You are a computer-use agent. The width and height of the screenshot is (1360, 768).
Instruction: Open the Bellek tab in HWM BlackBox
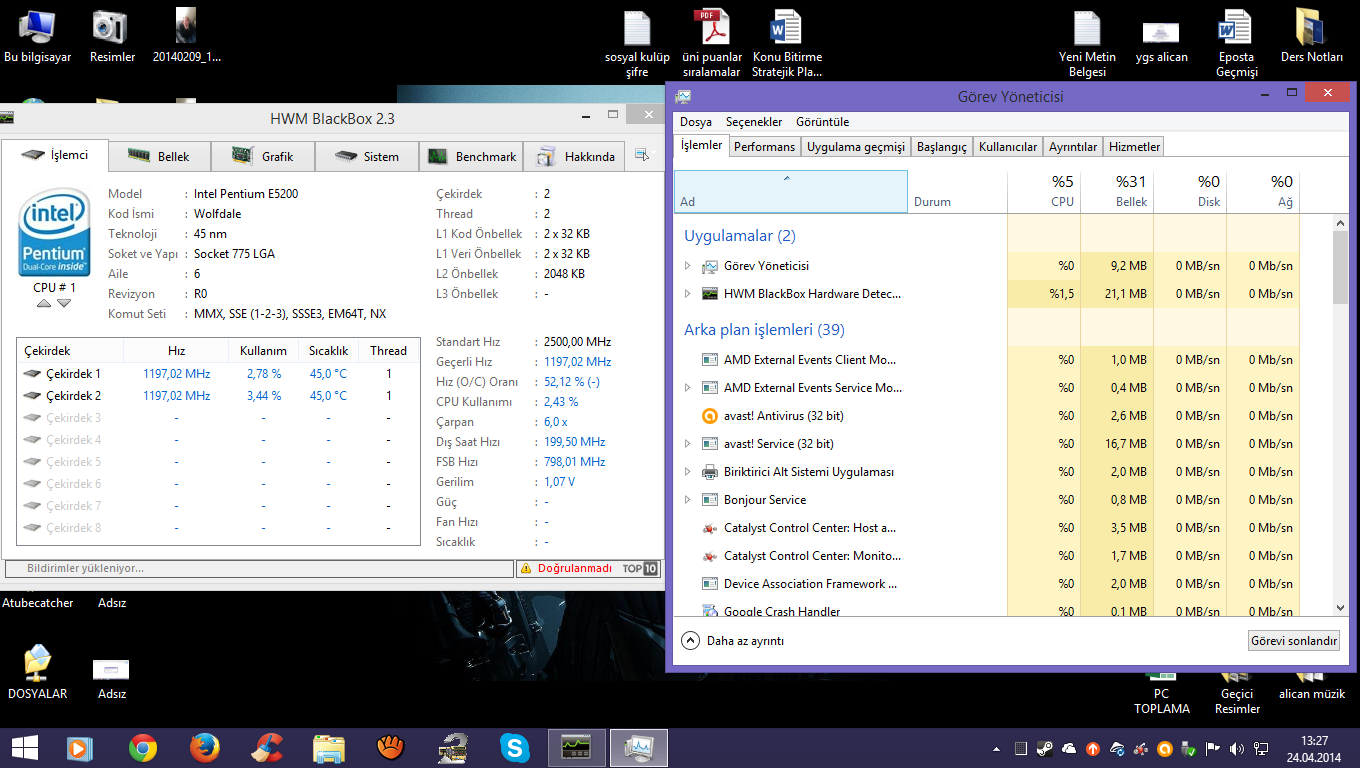click(x=159, y=156)
